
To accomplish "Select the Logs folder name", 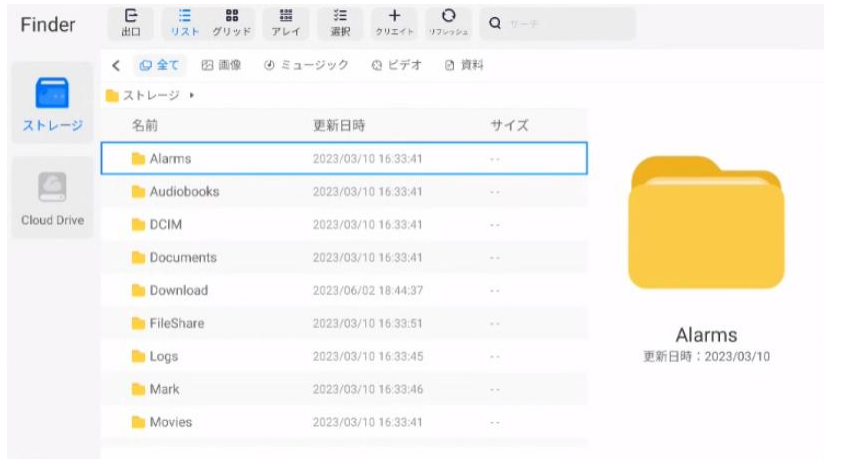I will click(x=164, y=357).
